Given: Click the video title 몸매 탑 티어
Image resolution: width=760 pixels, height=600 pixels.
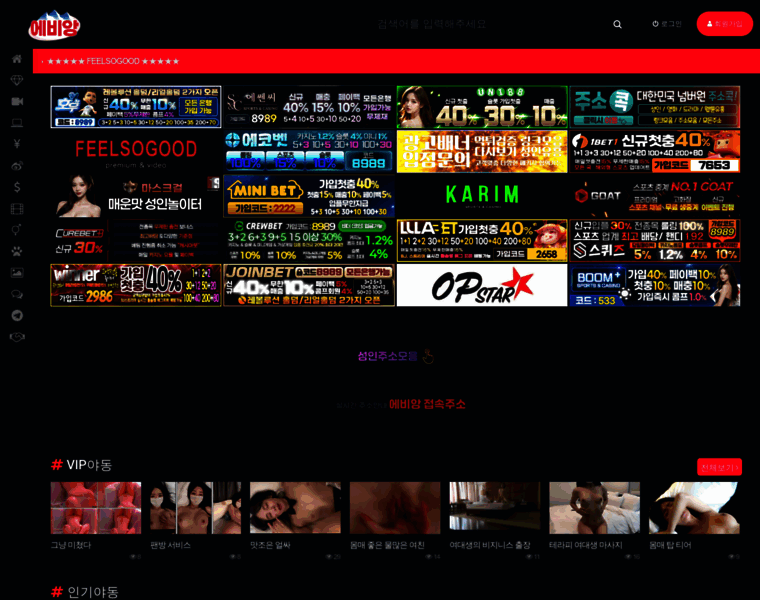Looking at the screenshot, I should click(x=670, y=545).
